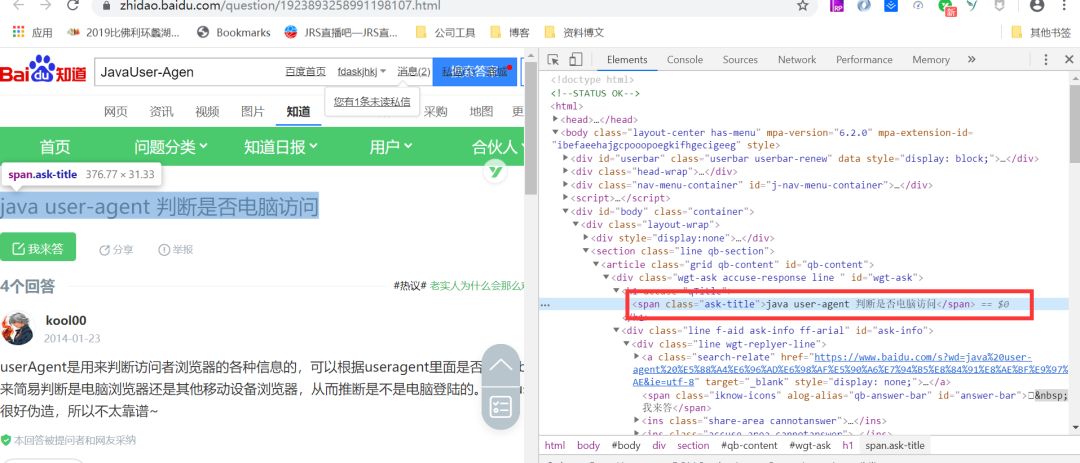The width and height of the screenshot is (1080, 463).
Task: Close the DevTools panel
Action: [1069, 60]
